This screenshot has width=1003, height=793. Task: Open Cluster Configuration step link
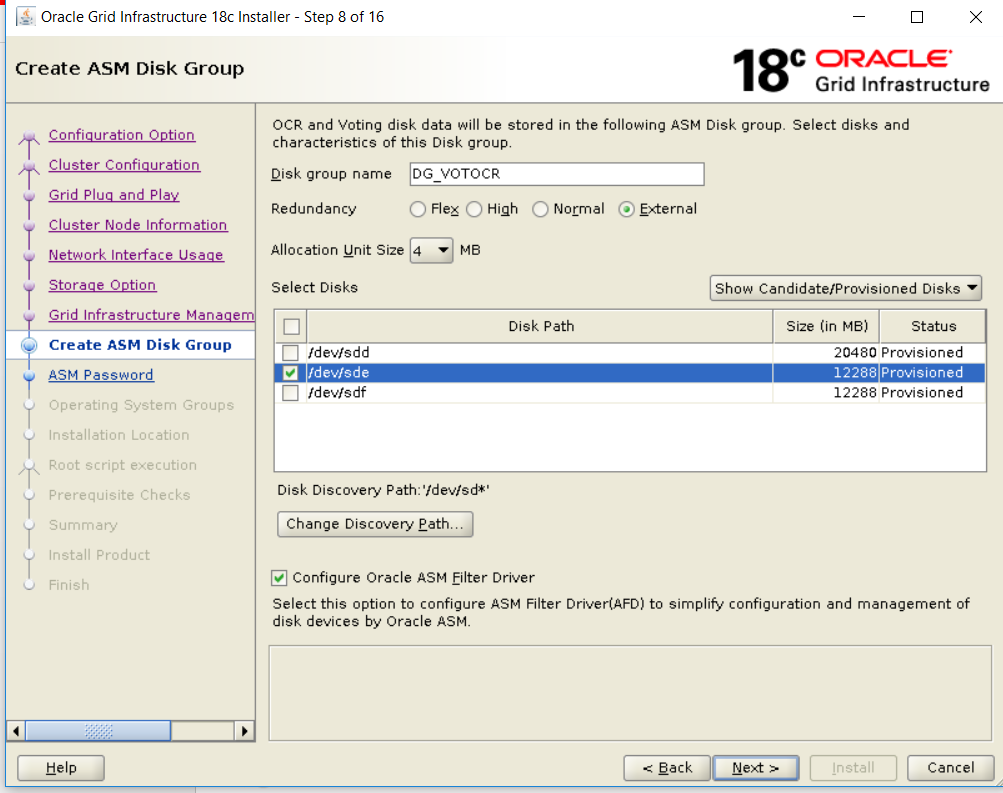(124, 165)
